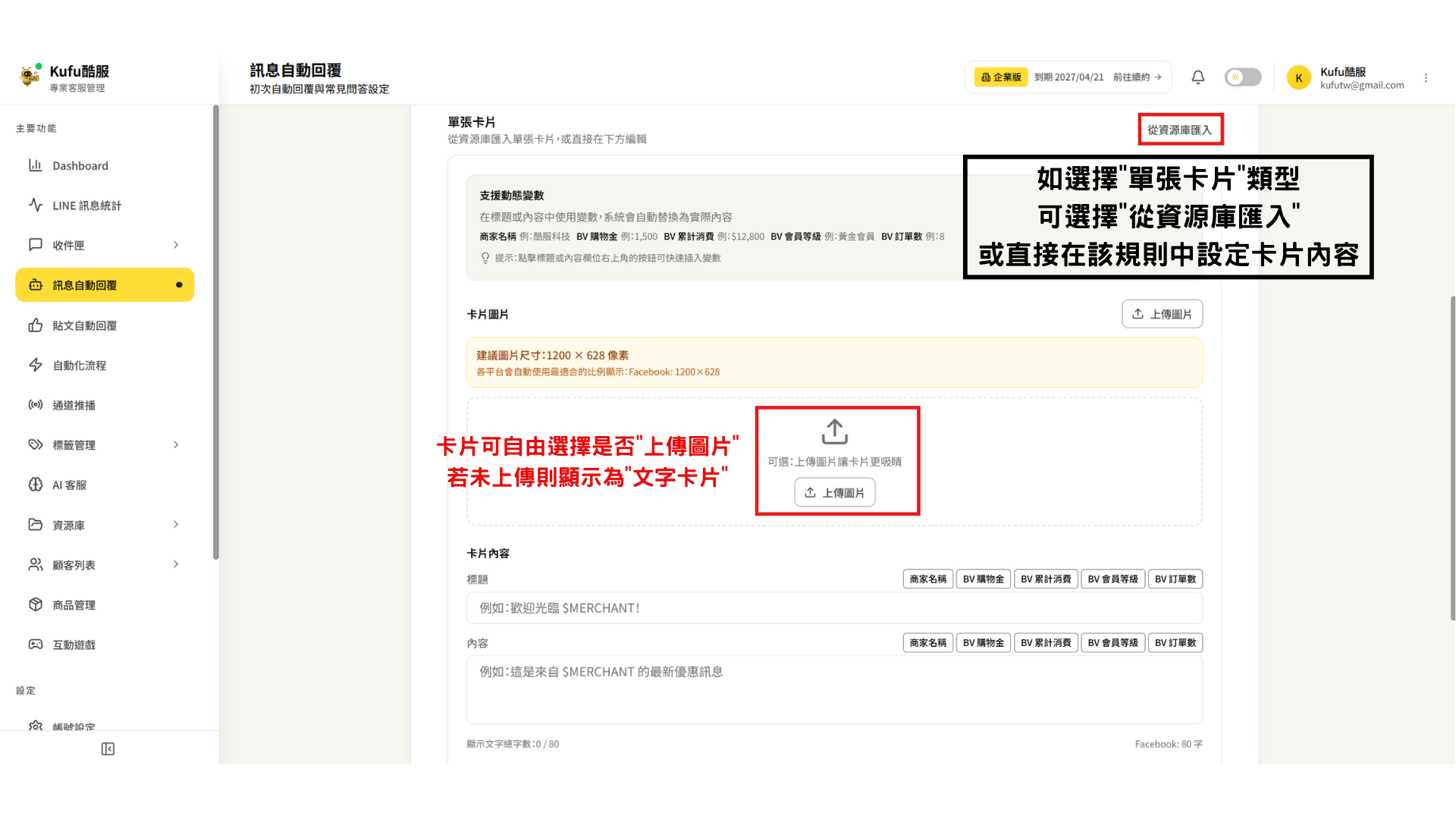Open 貼文自動回覆 menu item

pyautogui.click(x=105, y=325)
